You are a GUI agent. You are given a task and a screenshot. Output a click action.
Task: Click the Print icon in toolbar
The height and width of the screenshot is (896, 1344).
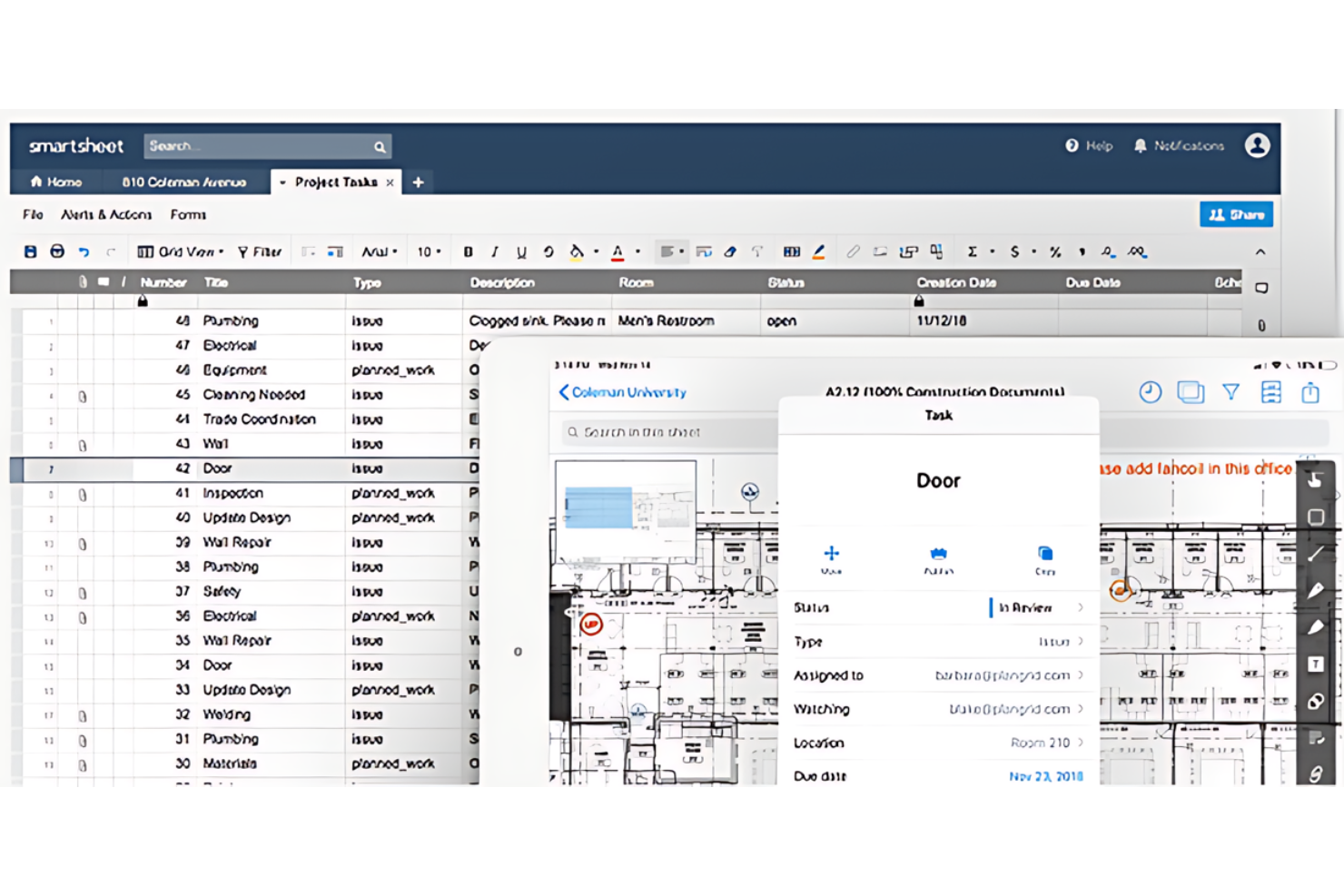57,251
